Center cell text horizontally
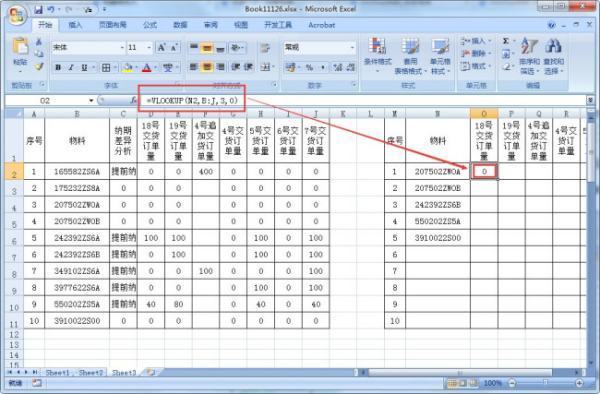Image resolution: width=600 pixels, height=394 pixels. tap(207, 67)
